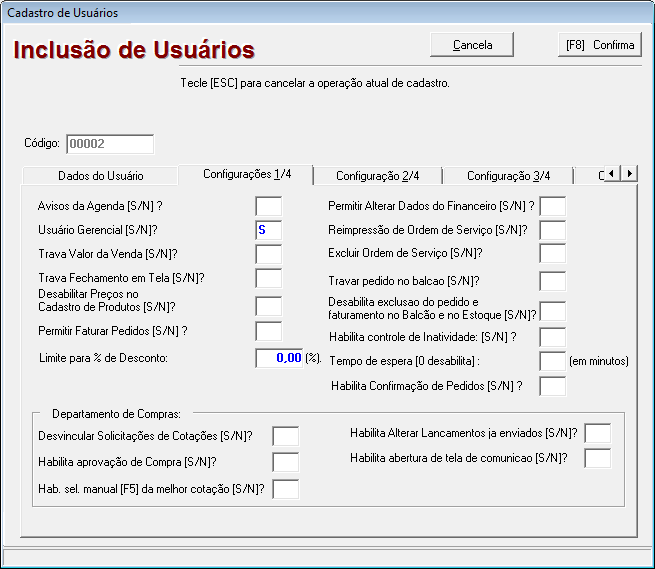Screen dimensions: 655x569
Task: Click Desvincular Solicitações de Cotações field
Action: pos(285,436)
